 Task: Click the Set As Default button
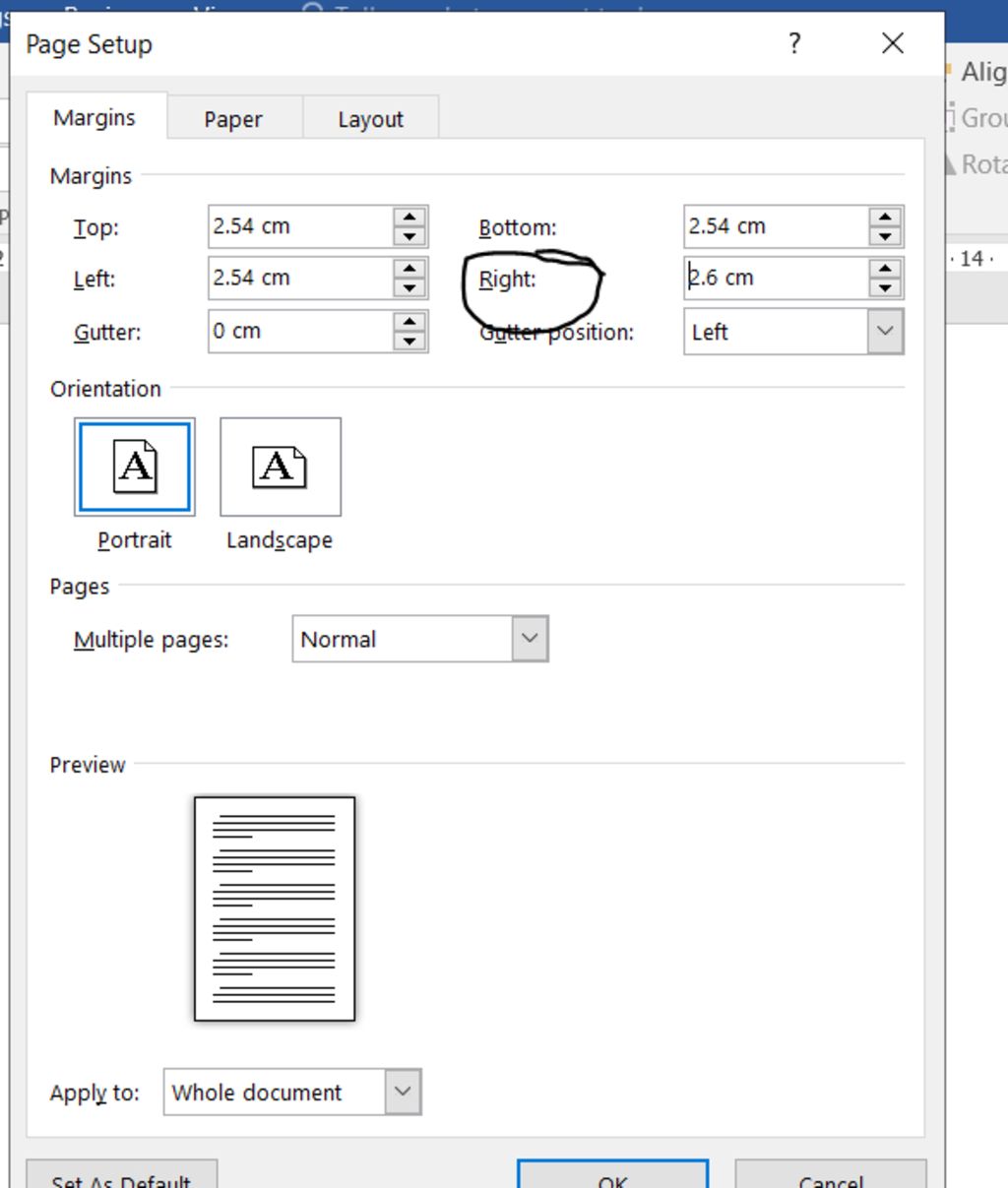[x=121, y=1176]
